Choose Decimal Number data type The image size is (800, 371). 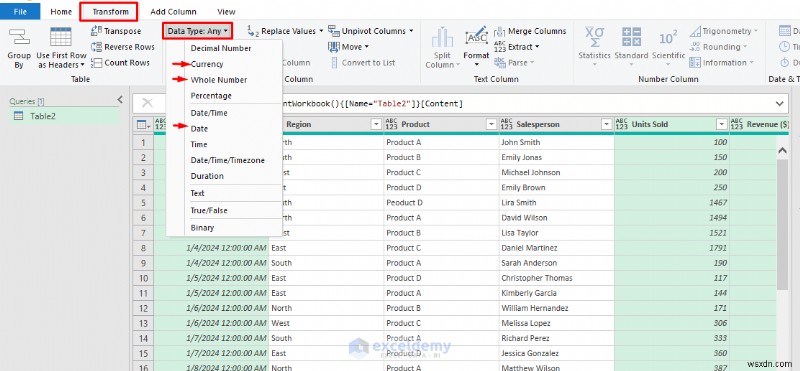[221, 48]
